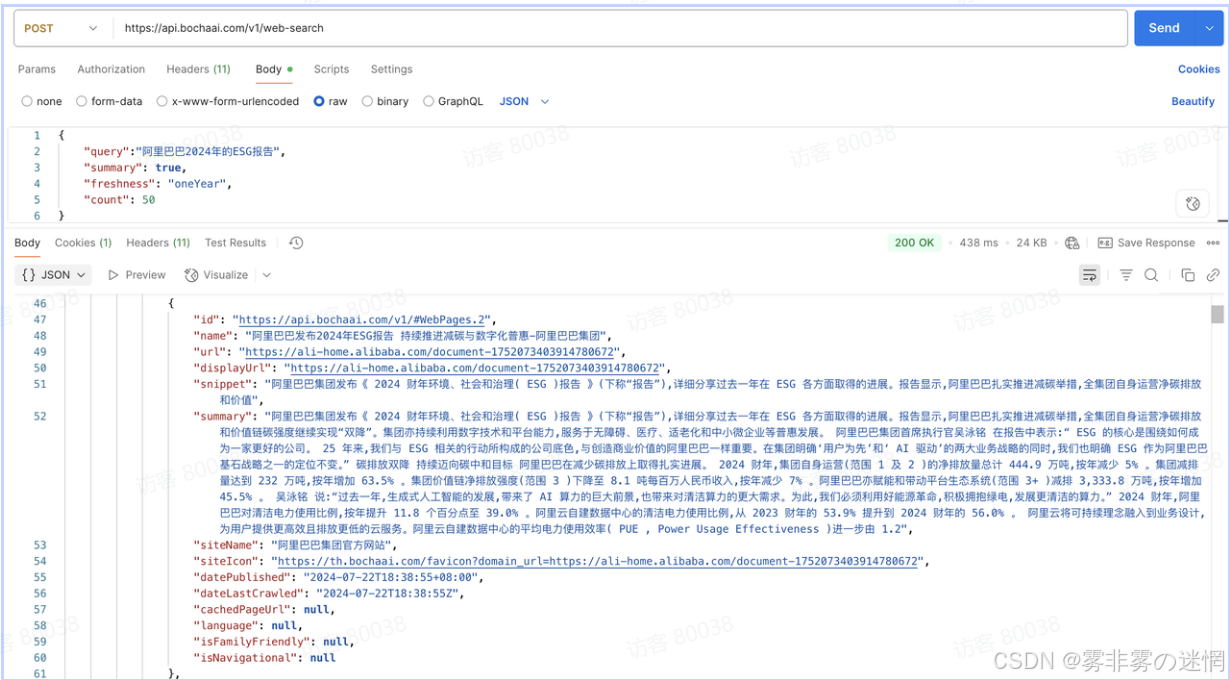Image resolution: width=1229 pixels, height=680 pixels.
Task: Switch to the Authorization tab
Action: 111,69
